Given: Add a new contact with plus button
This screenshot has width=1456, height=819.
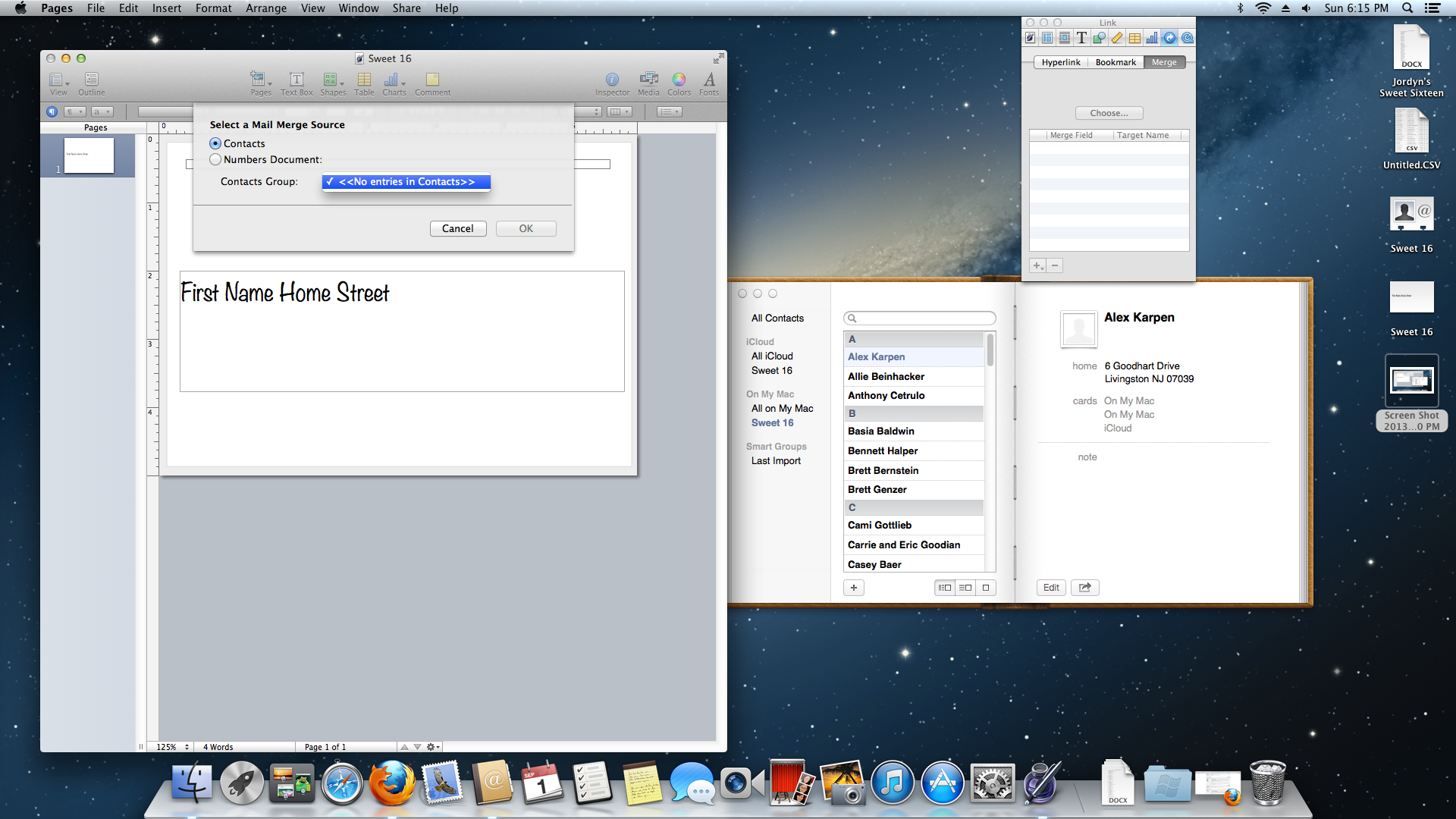Looking at the screenshot, I should point(854,588).
